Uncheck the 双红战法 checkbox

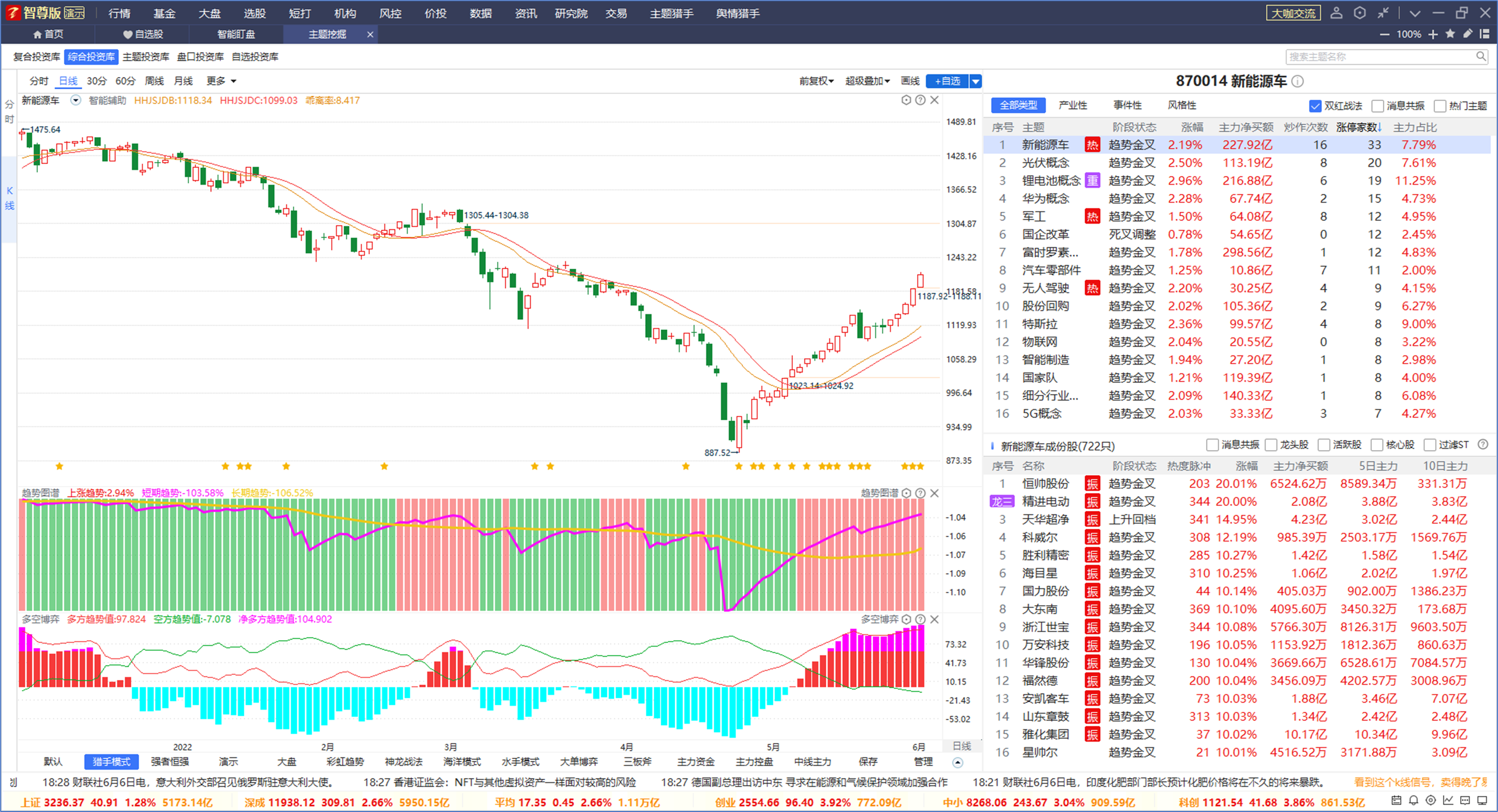1315,106
